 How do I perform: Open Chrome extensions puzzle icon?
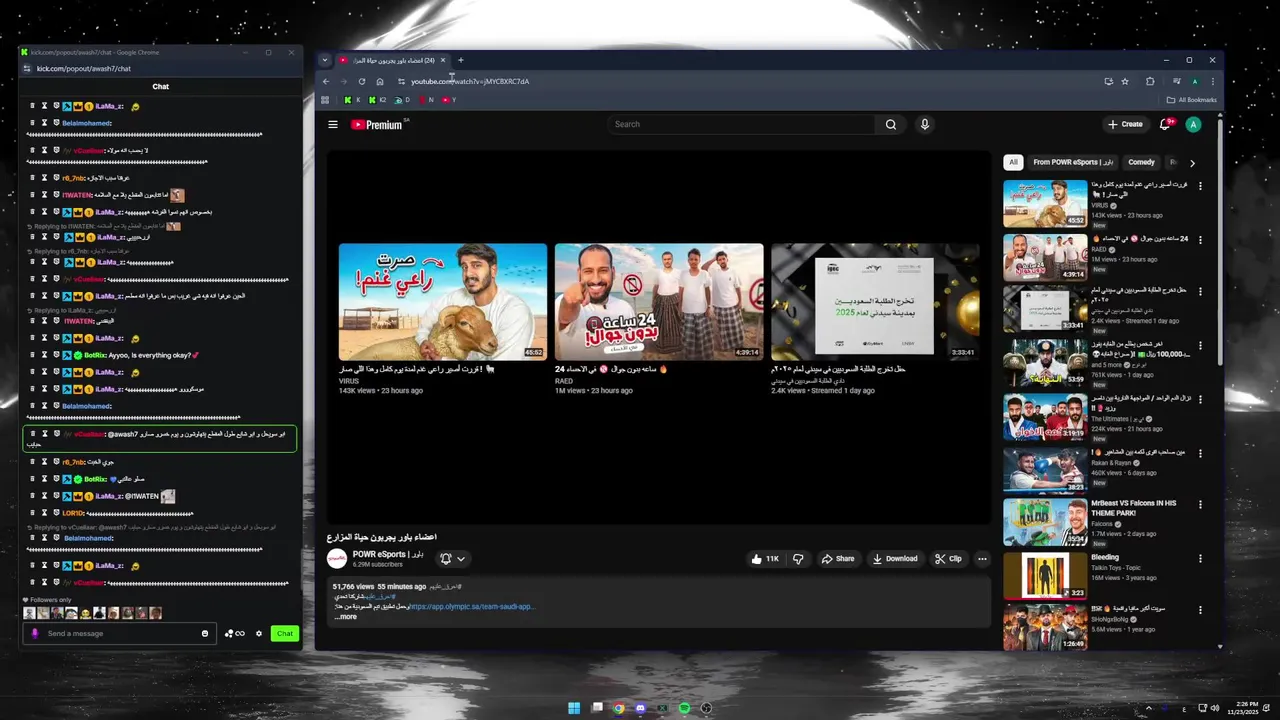[1150, 81]
